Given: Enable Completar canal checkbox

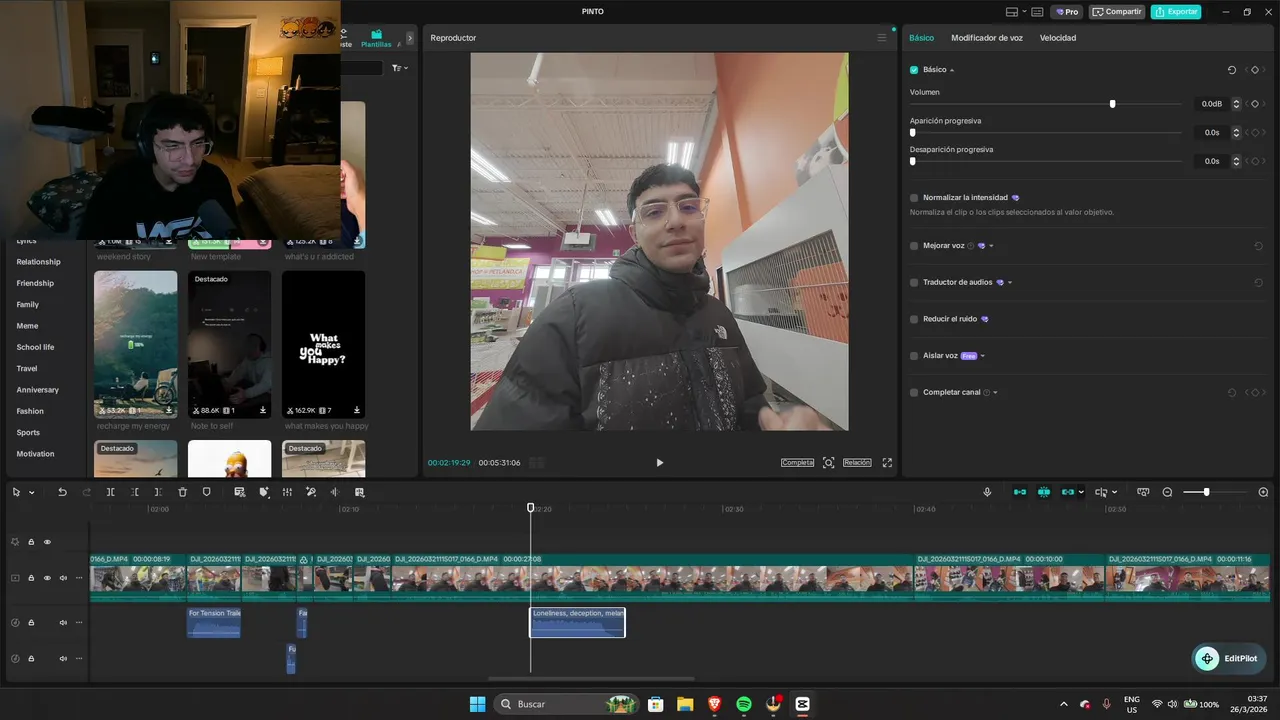Looking at the screenshot, I should pos(914,393).
